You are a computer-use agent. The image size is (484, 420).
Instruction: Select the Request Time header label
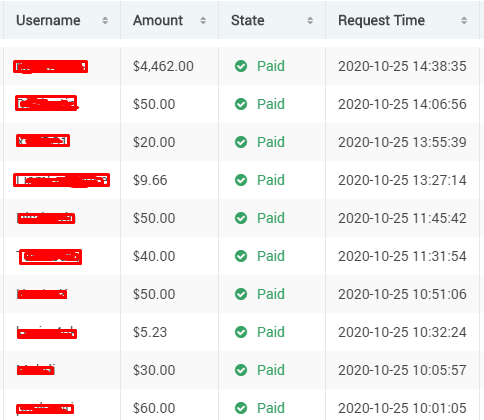point(382,21)
